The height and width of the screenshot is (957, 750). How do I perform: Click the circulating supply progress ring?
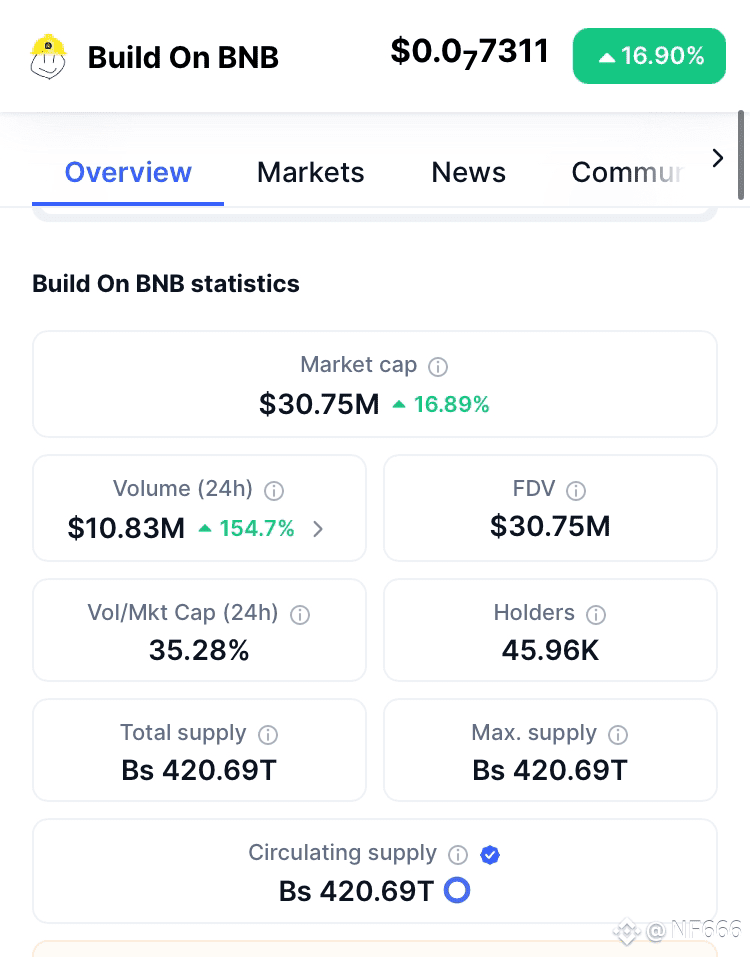[457, 890]
